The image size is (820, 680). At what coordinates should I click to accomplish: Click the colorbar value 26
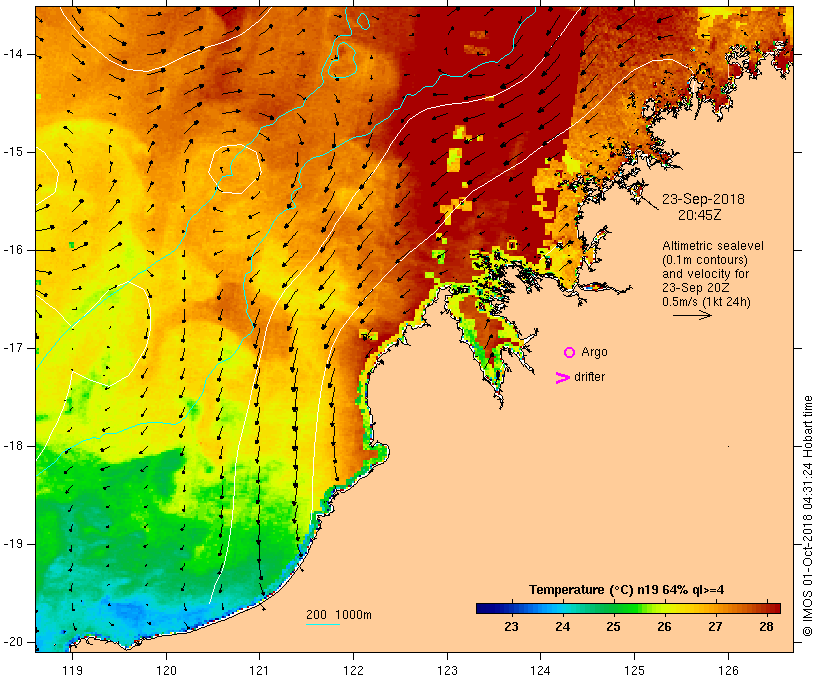(664, 627)
